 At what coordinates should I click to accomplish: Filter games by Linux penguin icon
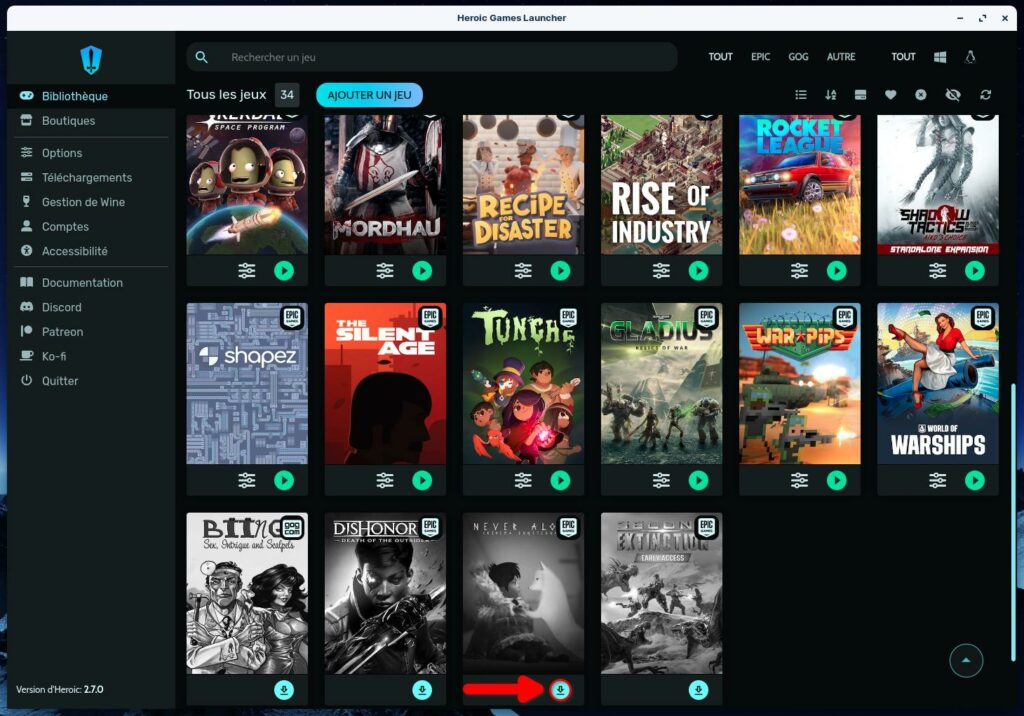coord(970,57)
